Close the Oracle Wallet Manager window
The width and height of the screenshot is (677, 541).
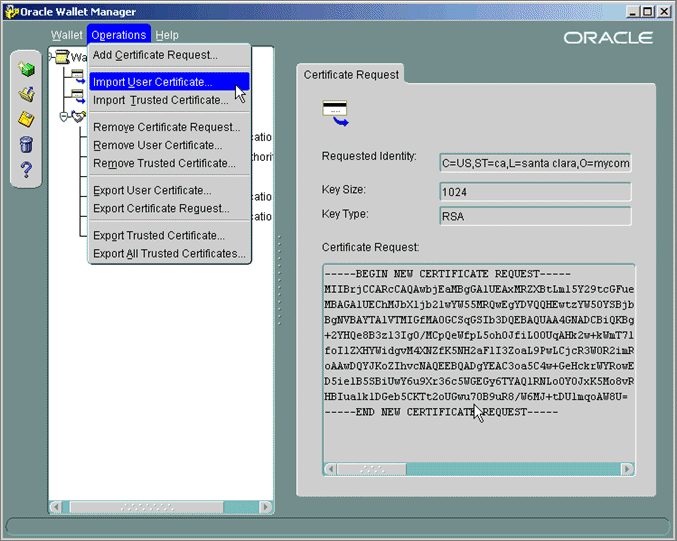pos(664,12)
